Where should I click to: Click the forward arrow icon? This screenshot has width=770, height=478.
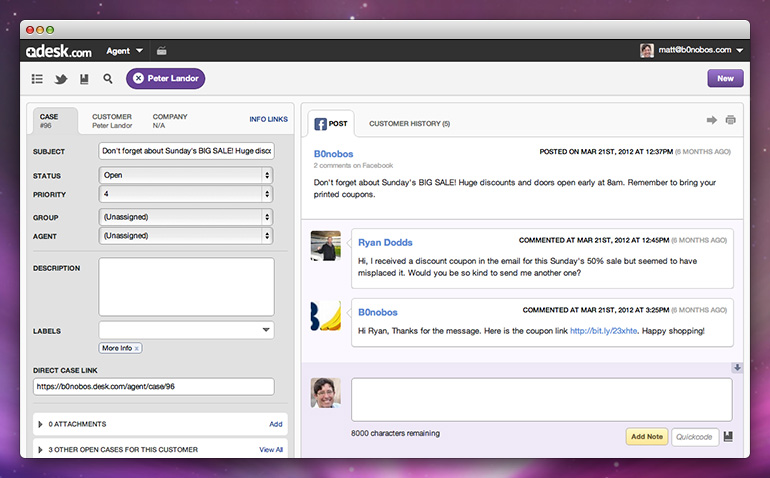click(712, 120)
